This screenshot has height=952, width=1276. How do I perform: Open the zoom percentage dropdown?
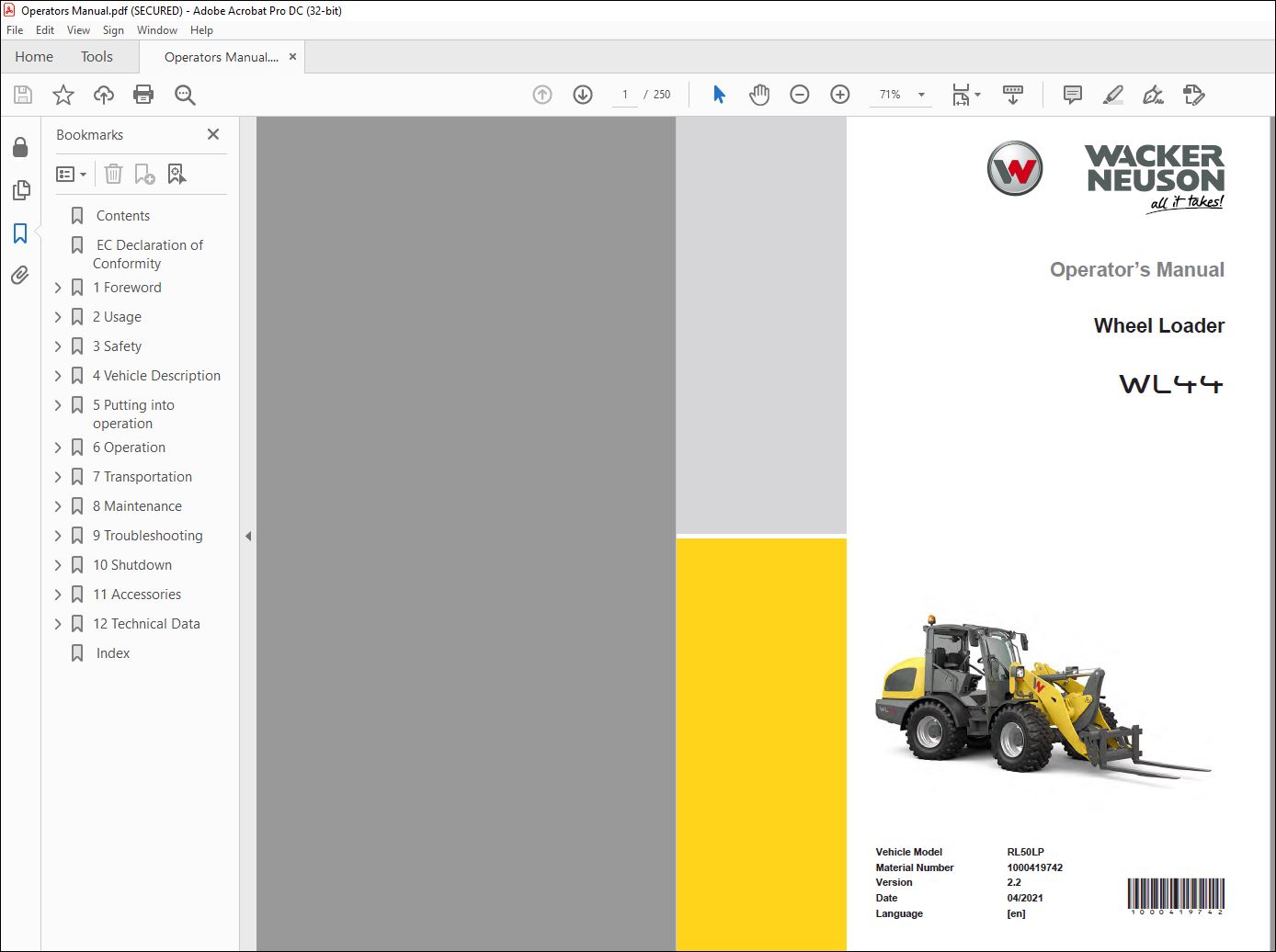[921, 95]
